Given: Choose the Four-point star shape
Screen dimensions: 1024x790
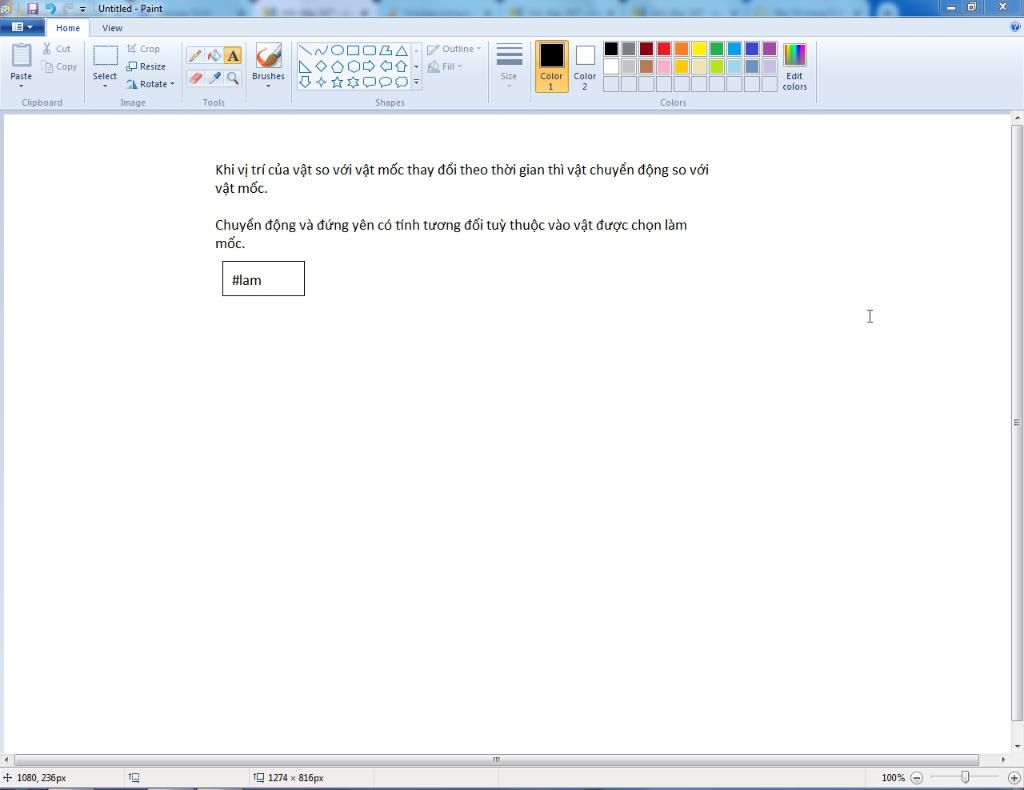Looking at the screenshot, I should pyautogui.click(x=321, y=82).
